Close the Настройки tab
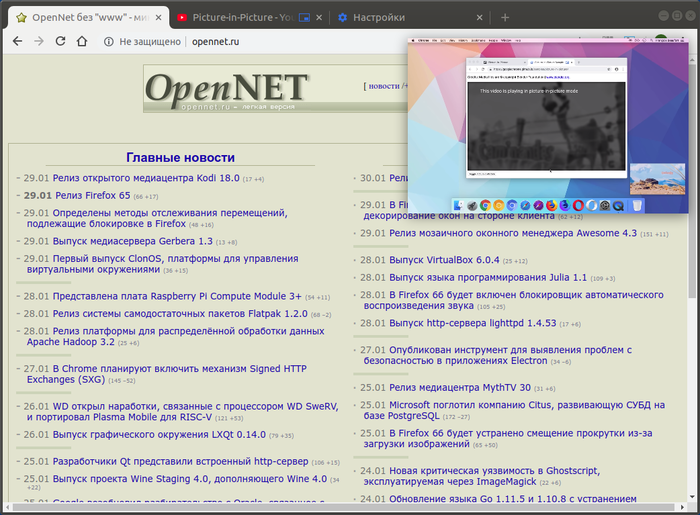This screenshot has height=515, width=700. (x=481, y=17)
